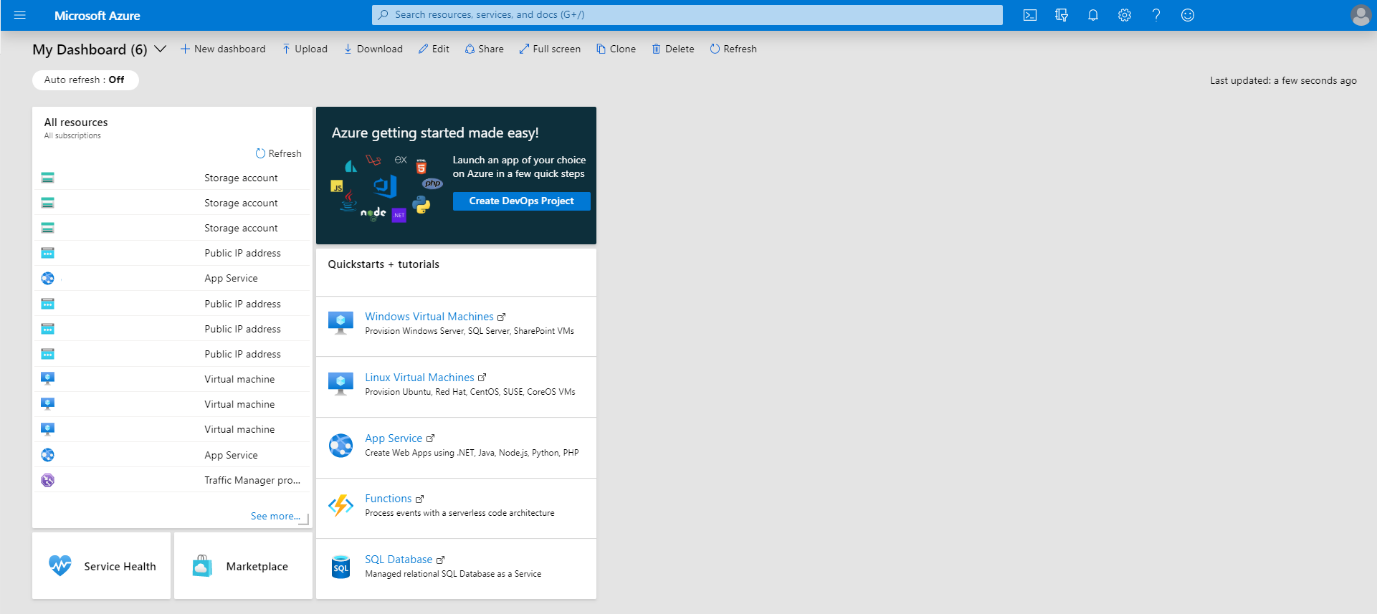Open the Help question mark menu
This screenshot has width=1377, height=614.
pos(1156,15)
